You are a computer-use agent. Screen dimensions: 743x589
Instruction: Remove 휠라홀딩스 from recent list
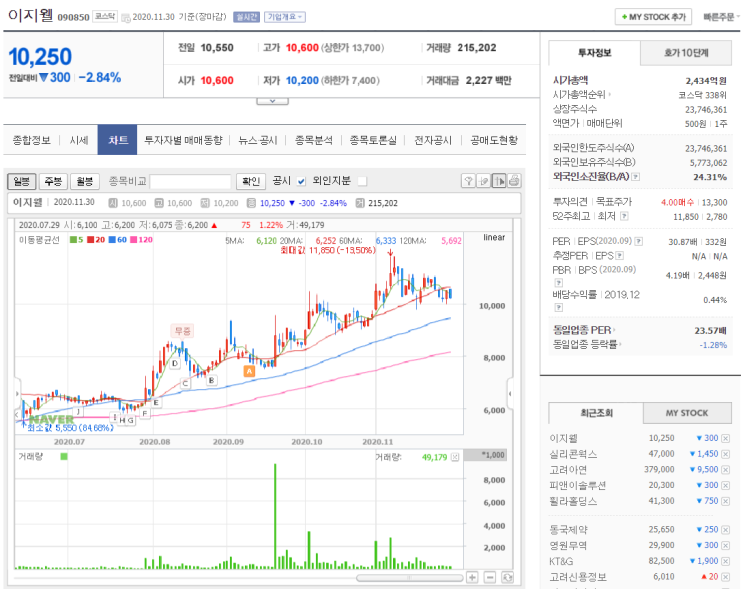pyautogui.click(x=725, y=501)
